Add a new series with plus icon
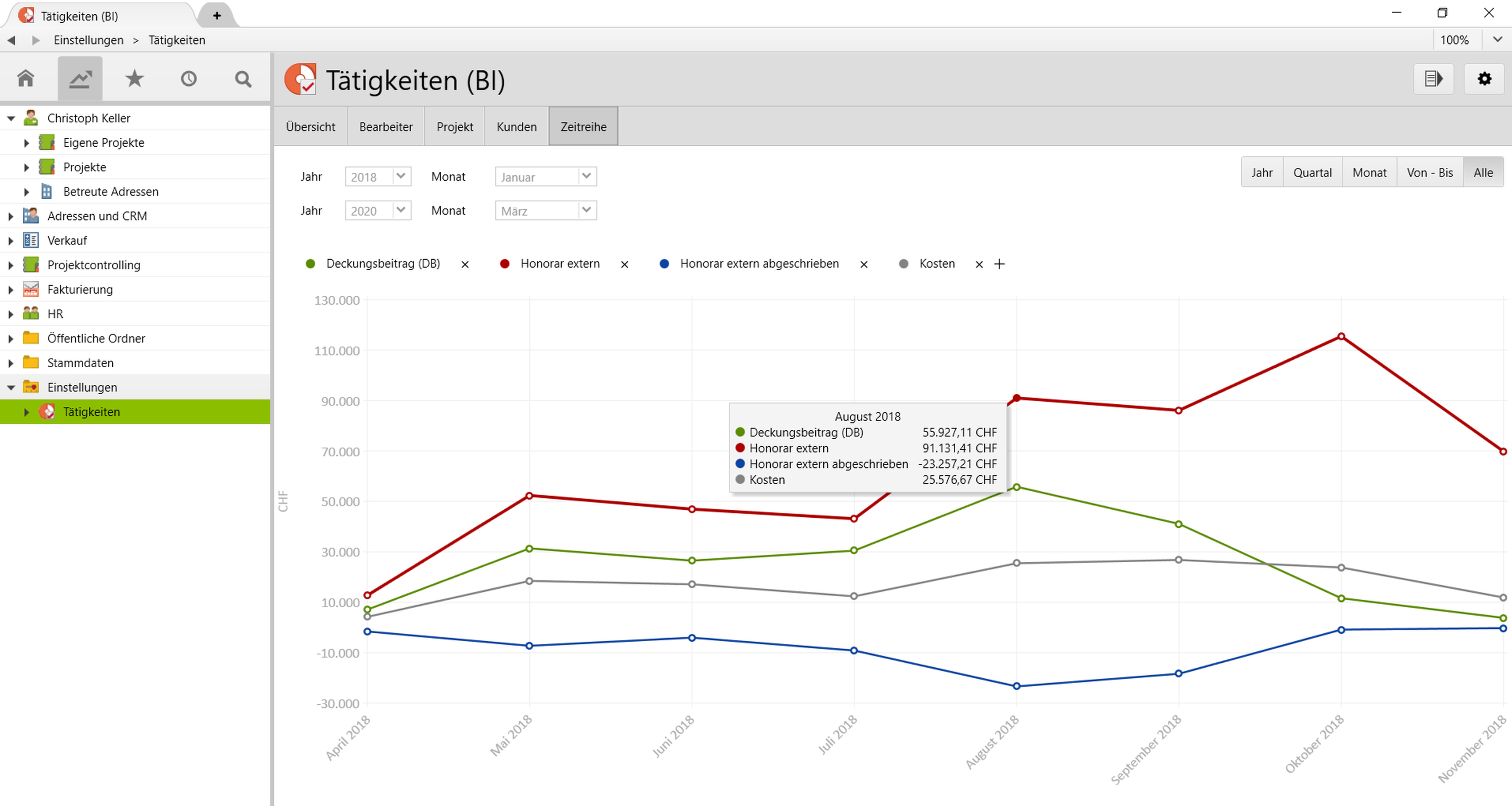Viewport: 1512px width, 806px height. 999,264
